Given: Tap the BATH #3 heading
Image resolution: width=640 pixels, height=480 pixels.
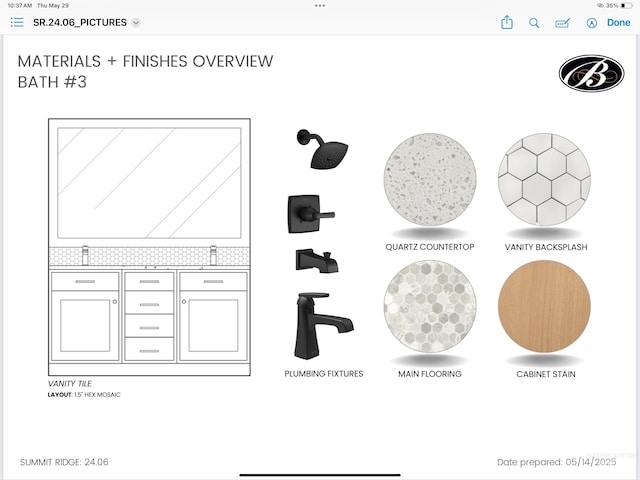Looking at the screenshot, I should 52,82.
